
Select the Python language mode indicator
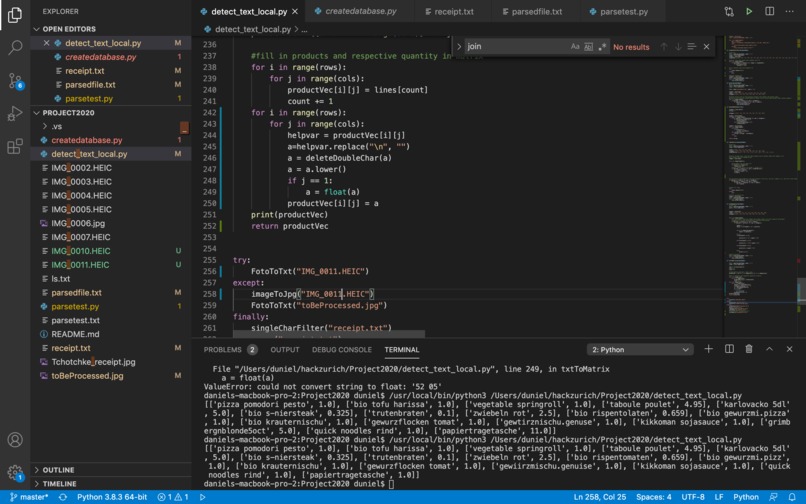[x=746, y=497]
